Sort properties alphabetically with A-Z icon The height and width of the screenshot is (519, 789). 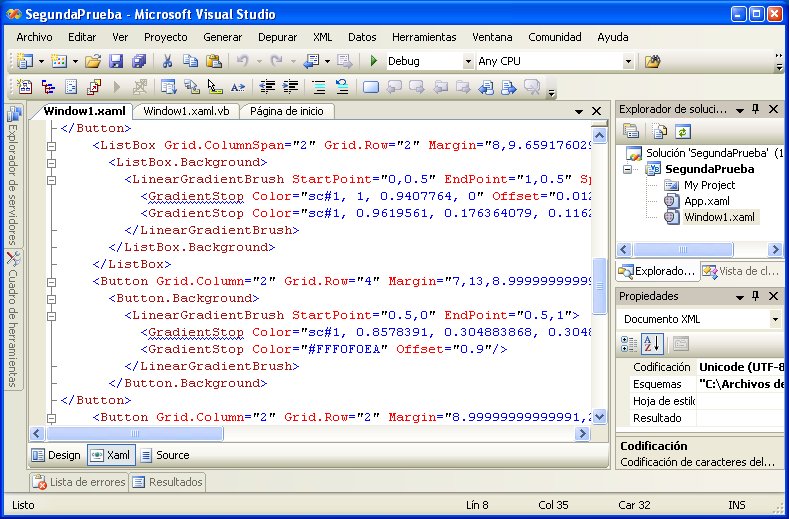[653, 344]
